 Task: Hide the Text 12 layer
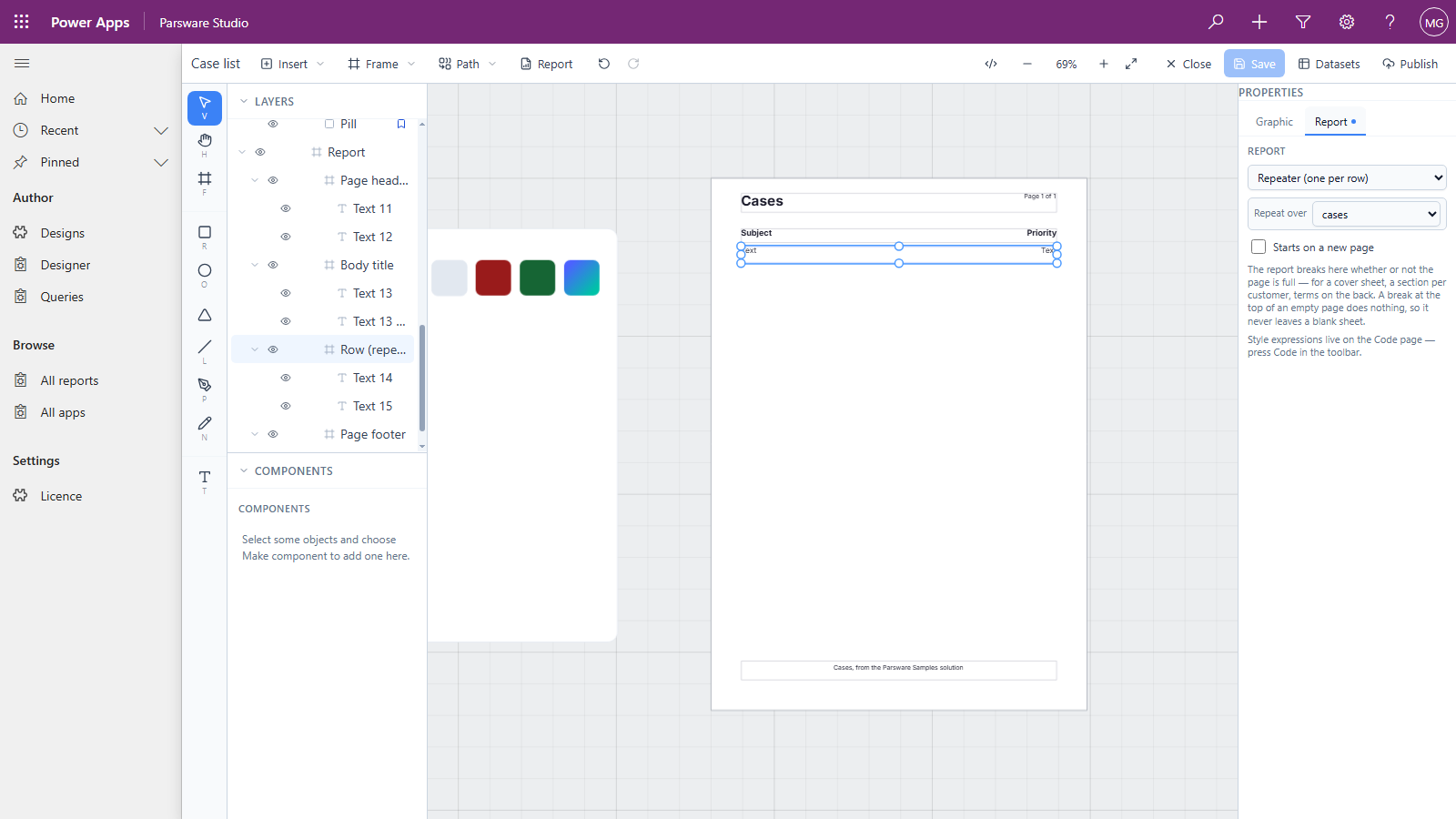tap(286, 237)
